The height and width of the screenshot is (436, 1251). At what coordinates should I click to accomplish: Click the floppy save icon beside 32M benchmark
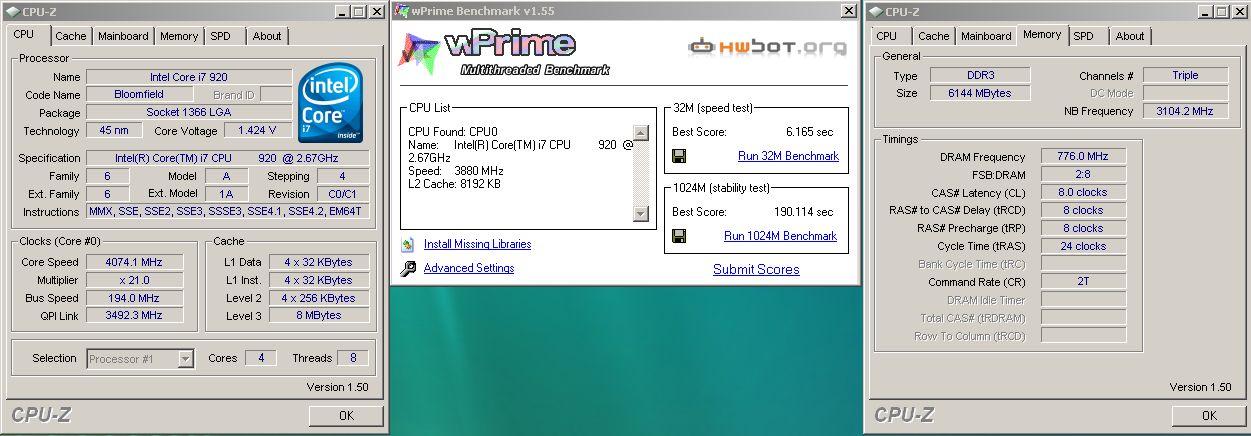tap(679, 156)
